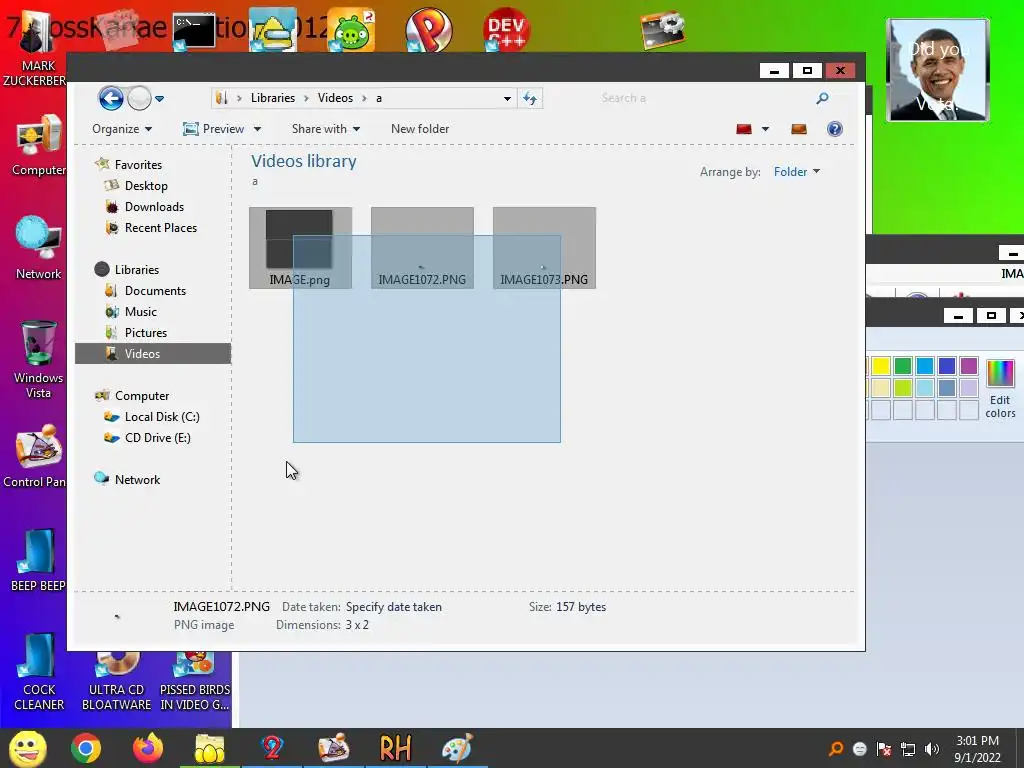Open the DEV C++ desktop shortcut

[x=506, y=30]
